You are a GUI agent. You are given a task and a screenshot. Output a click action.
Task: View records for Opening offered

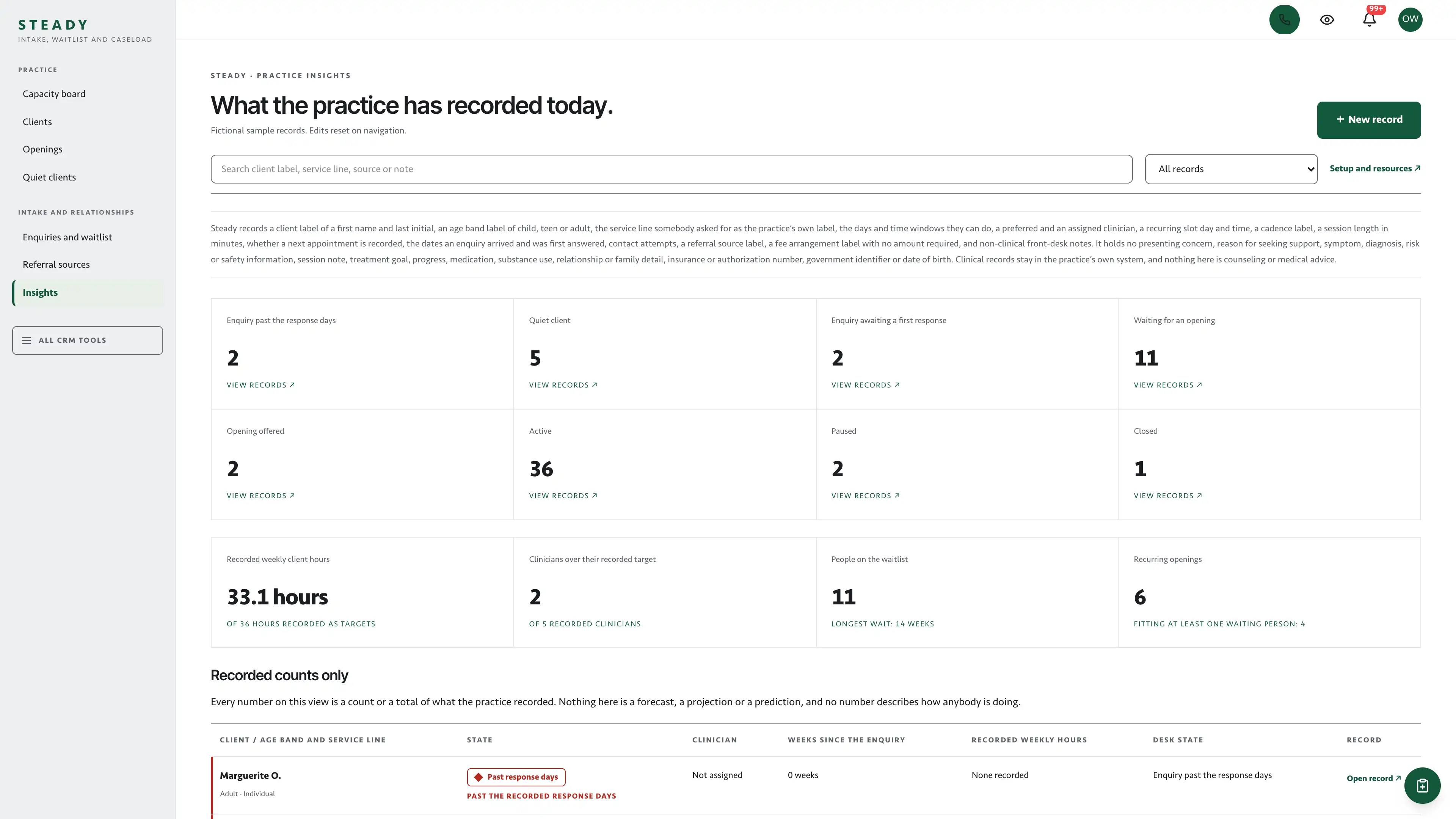(260, 496)
